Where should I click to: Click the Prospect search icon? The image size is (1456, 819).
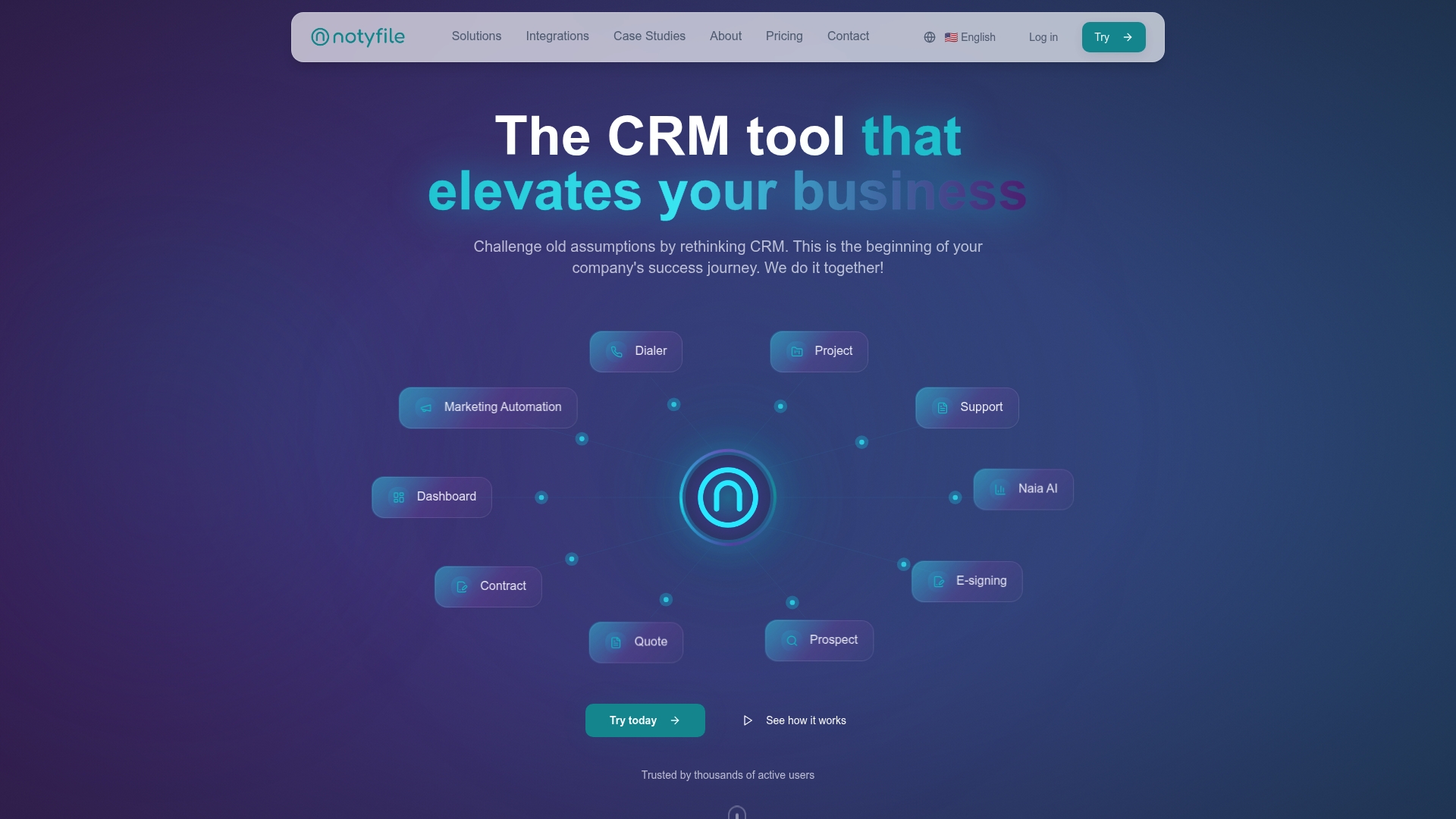tap(792, 641)
